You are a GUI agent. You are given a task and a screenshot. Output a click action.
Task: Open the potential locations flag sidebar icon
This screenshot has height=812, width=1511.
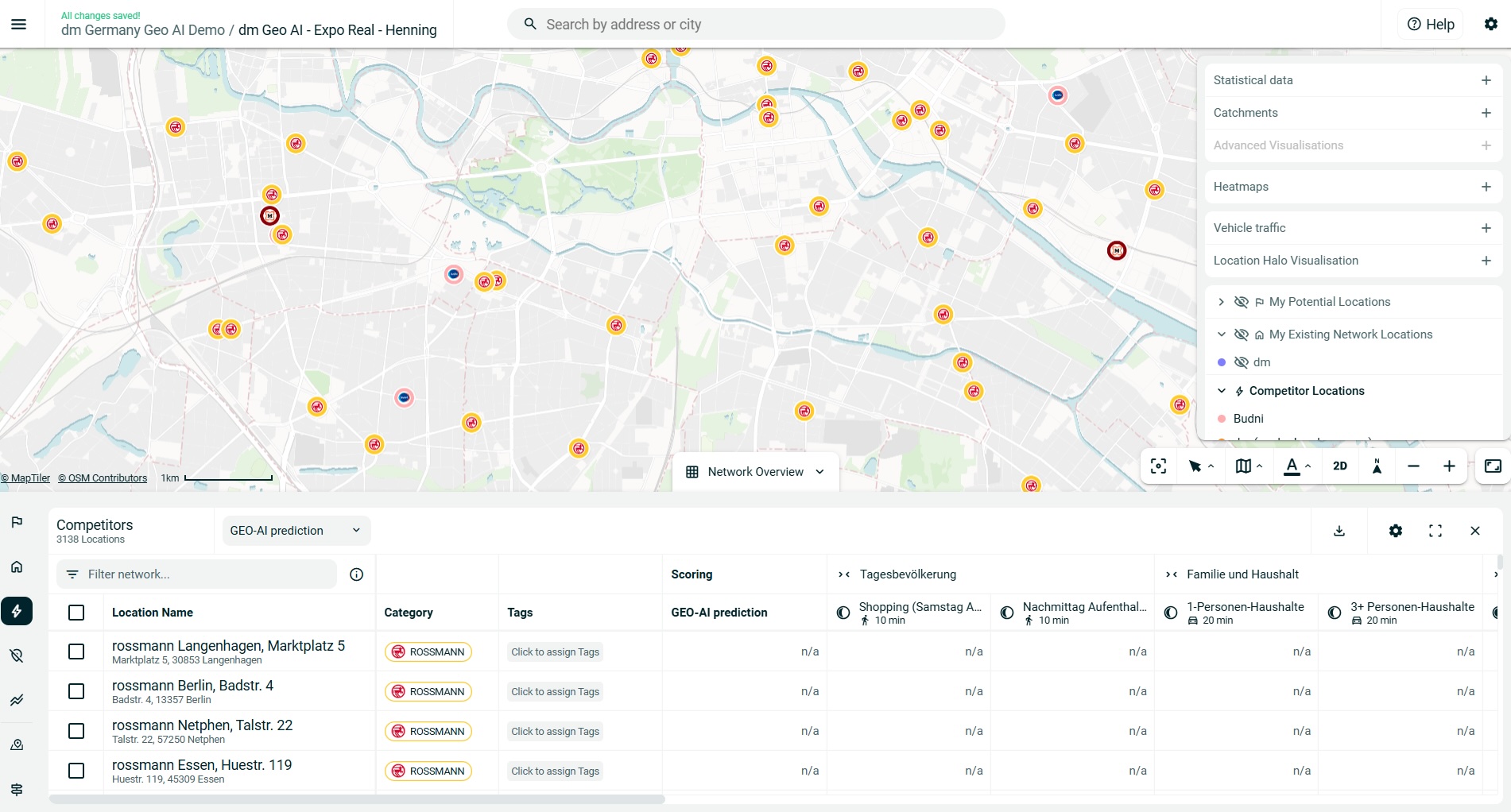point(17,522)
